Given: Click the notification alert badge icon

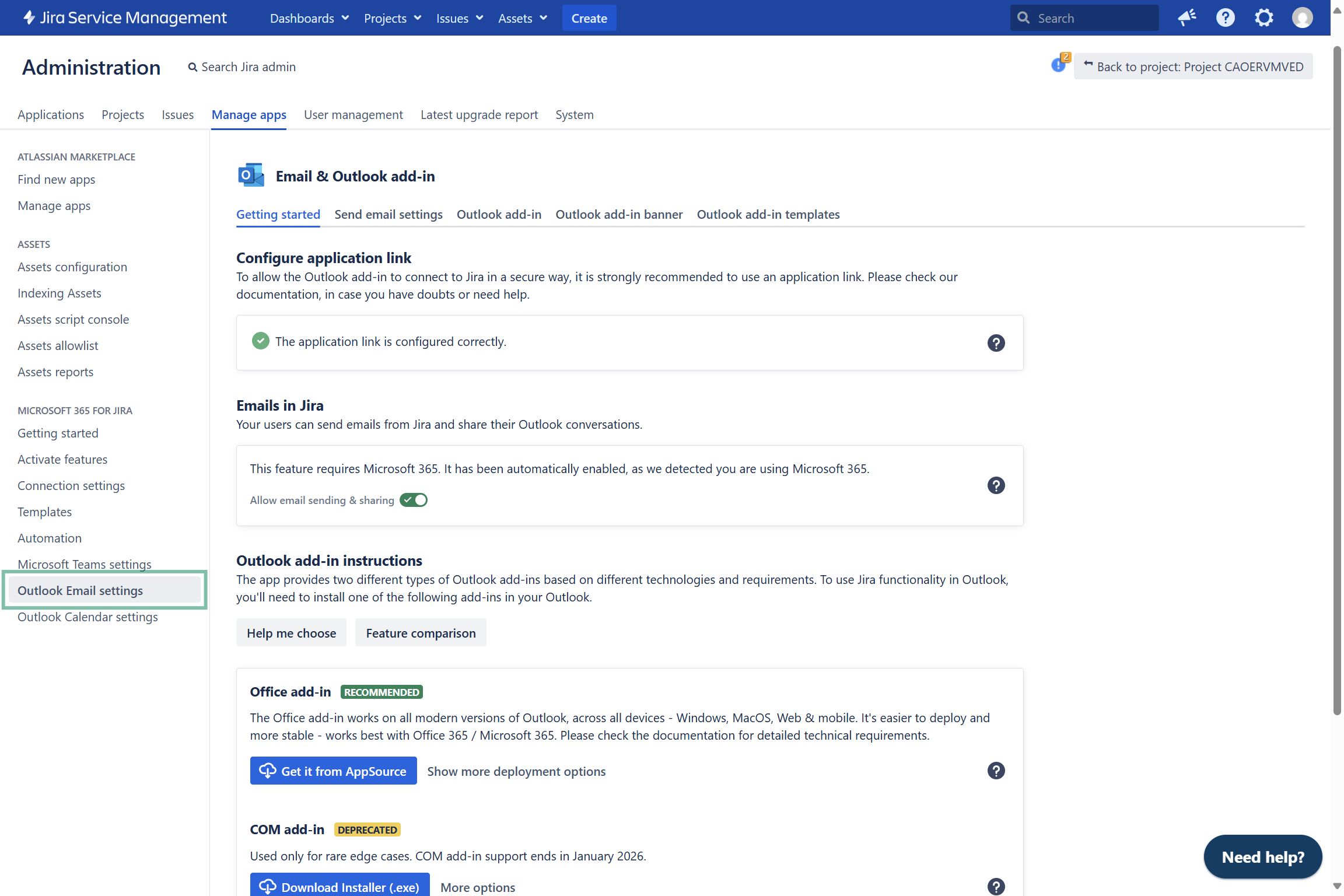Looking at the screenshot, I should point(1059,64).
